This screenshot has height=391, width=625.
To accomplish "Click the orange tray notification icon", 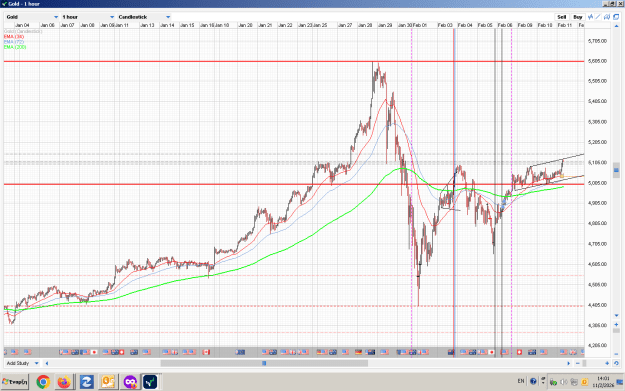I will click(x=584, y=382).
